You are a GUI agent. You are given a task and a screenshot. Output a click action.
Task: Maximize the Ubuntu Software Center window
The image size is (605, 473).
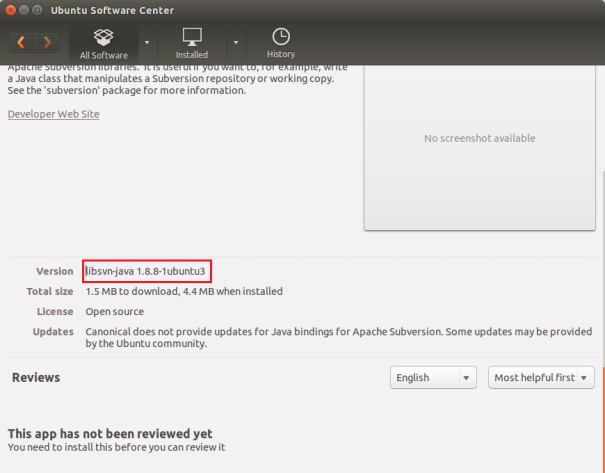tap(37, 10)
